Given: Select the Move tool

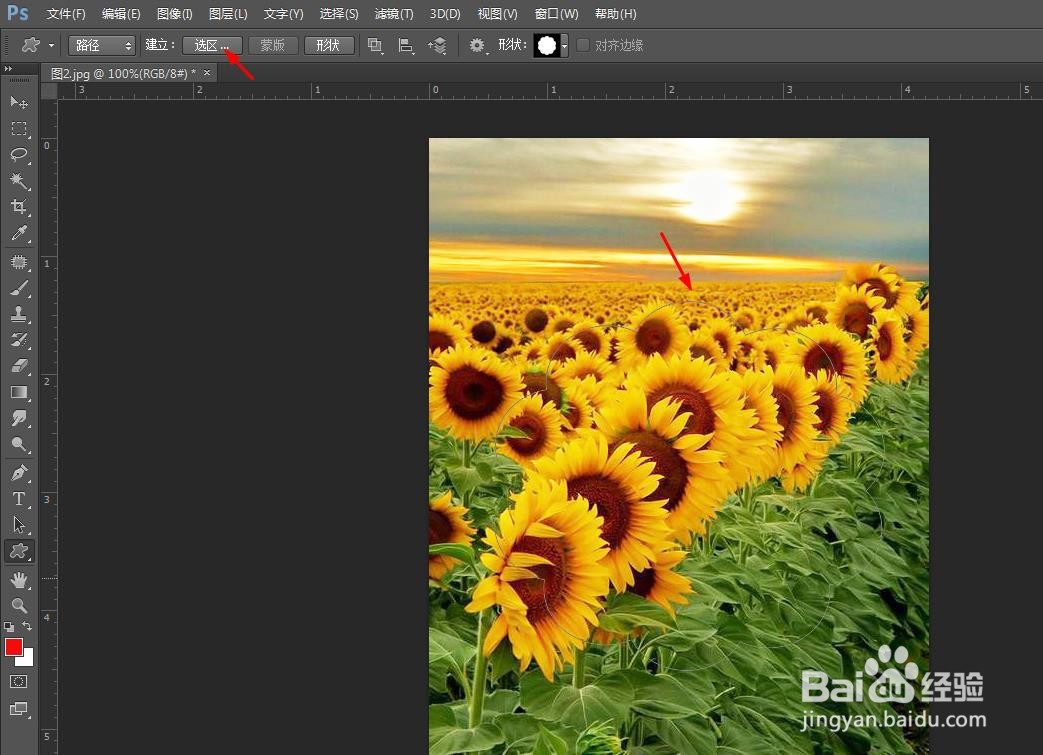Looking at the screenshot, I should coord(19,102).
